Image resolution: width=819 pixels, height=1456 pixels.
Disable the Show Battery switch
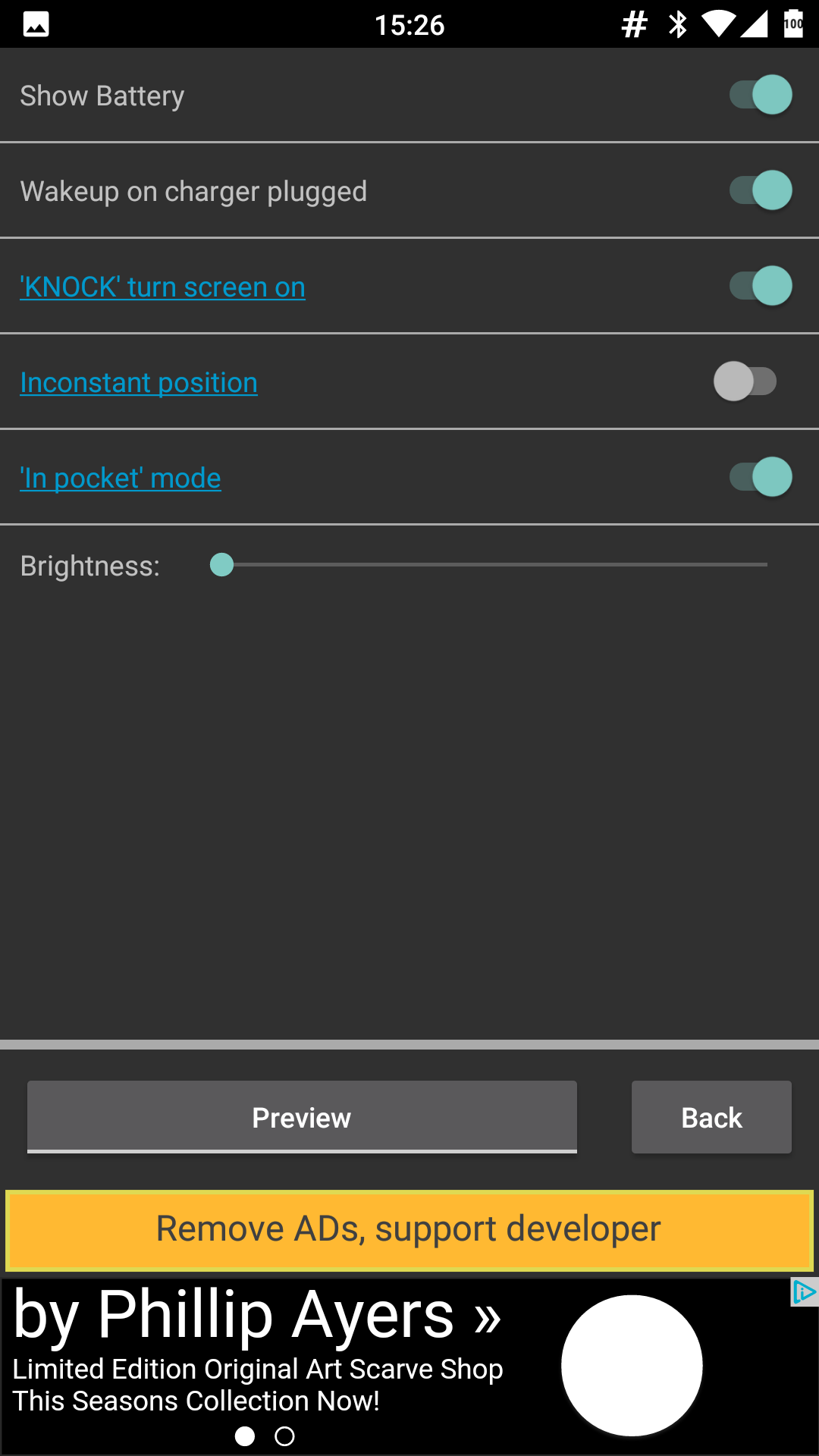click(x=761, y=95)
